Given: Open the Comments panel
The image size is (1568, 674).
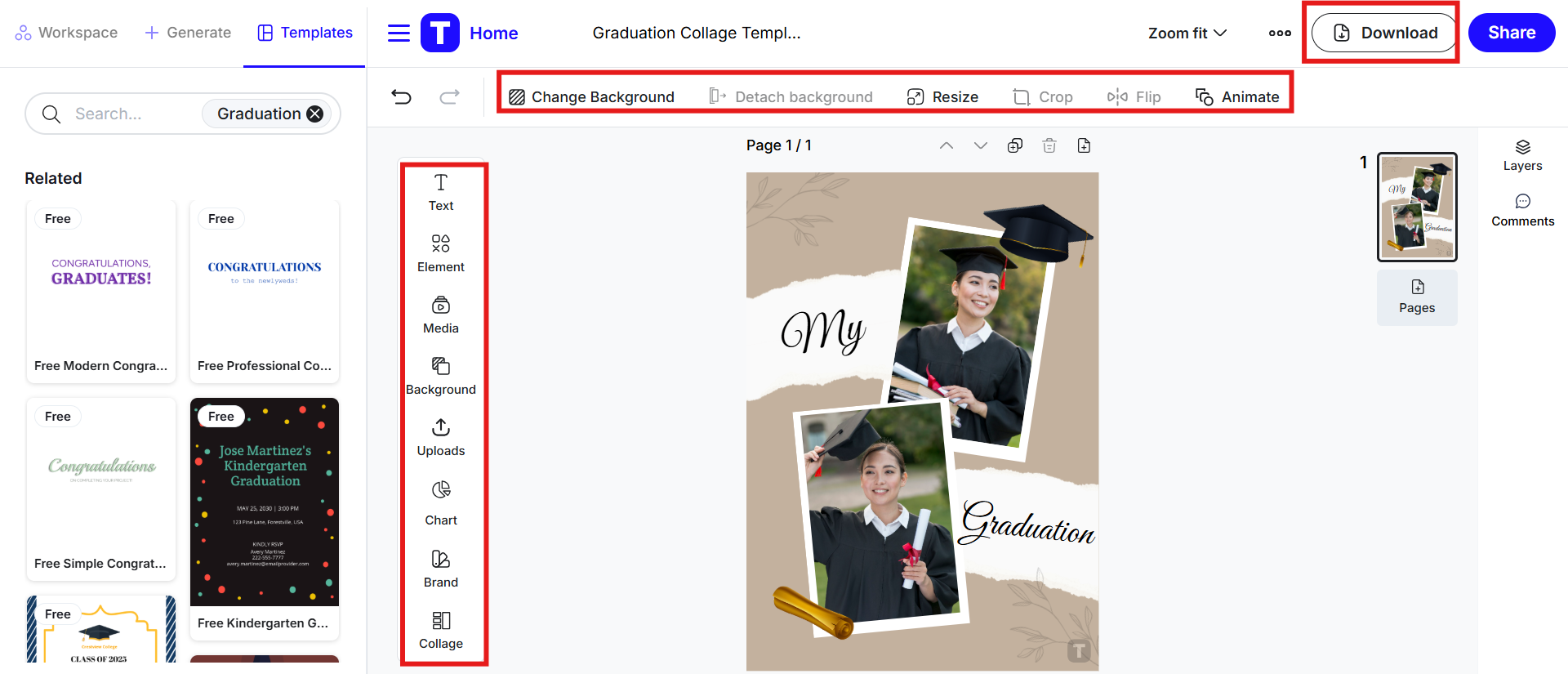Looking at the screenshot, I should pos(1523,211).
